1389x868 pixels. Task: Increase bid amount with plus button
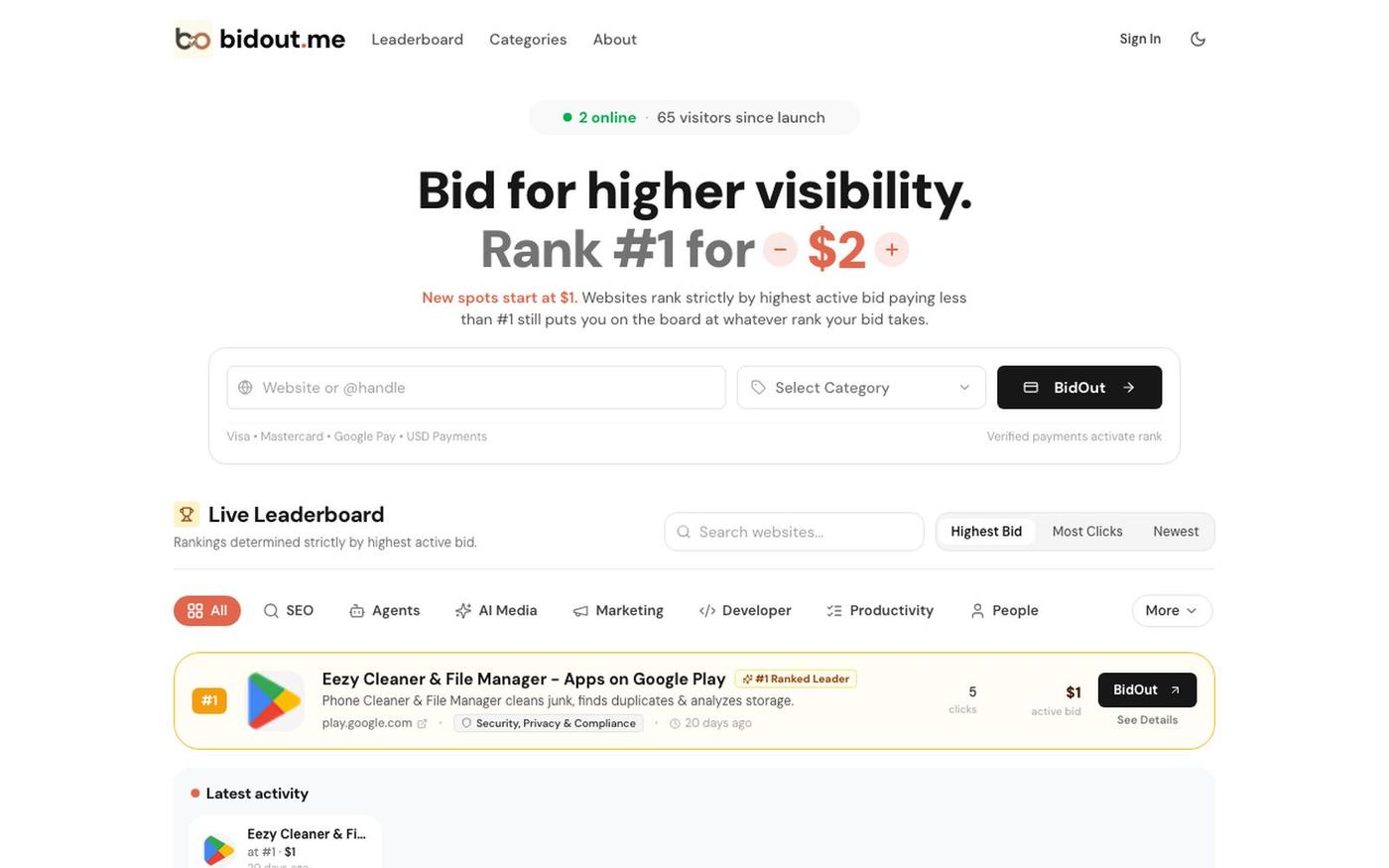click(x=892, y=249)
